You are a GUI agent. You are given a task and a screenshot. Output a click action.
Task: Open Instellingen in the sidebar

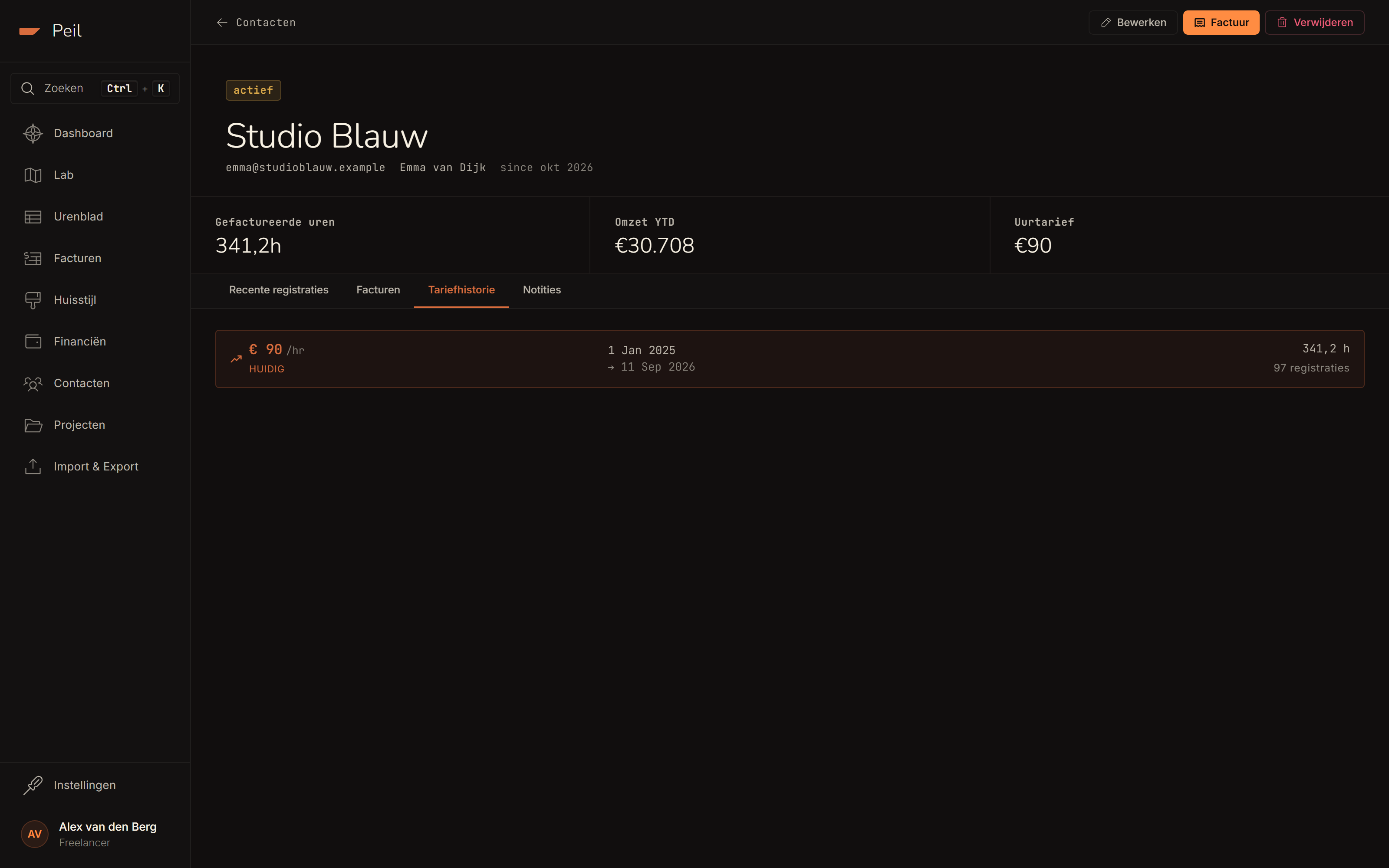click(95, 786)
